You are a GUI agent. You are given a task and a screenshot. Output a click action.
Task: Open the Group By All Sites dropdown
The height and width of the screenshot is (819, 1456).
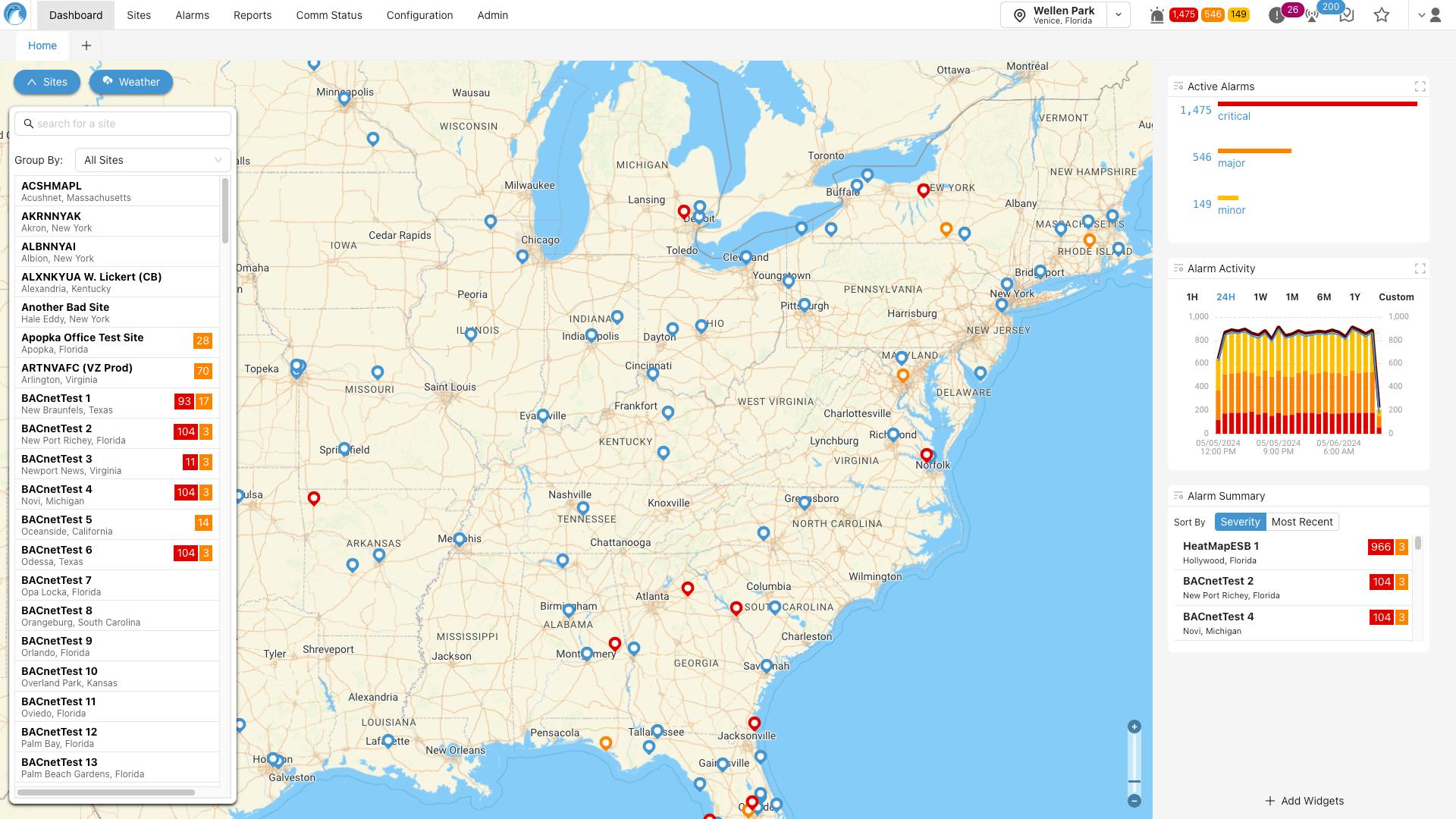(152, 160)
